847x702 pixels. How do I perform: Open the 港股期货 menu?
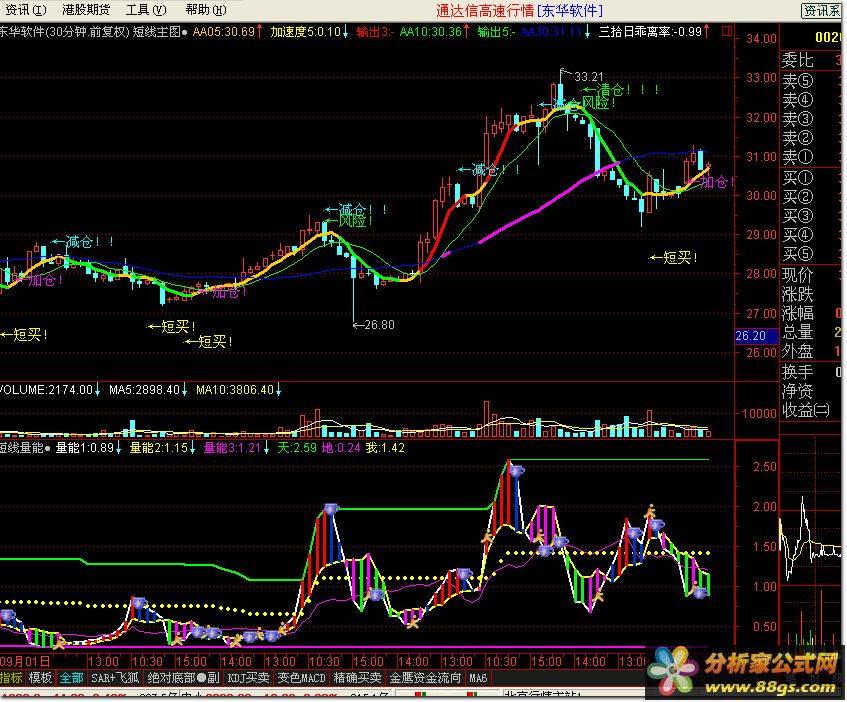coord(86,10)
